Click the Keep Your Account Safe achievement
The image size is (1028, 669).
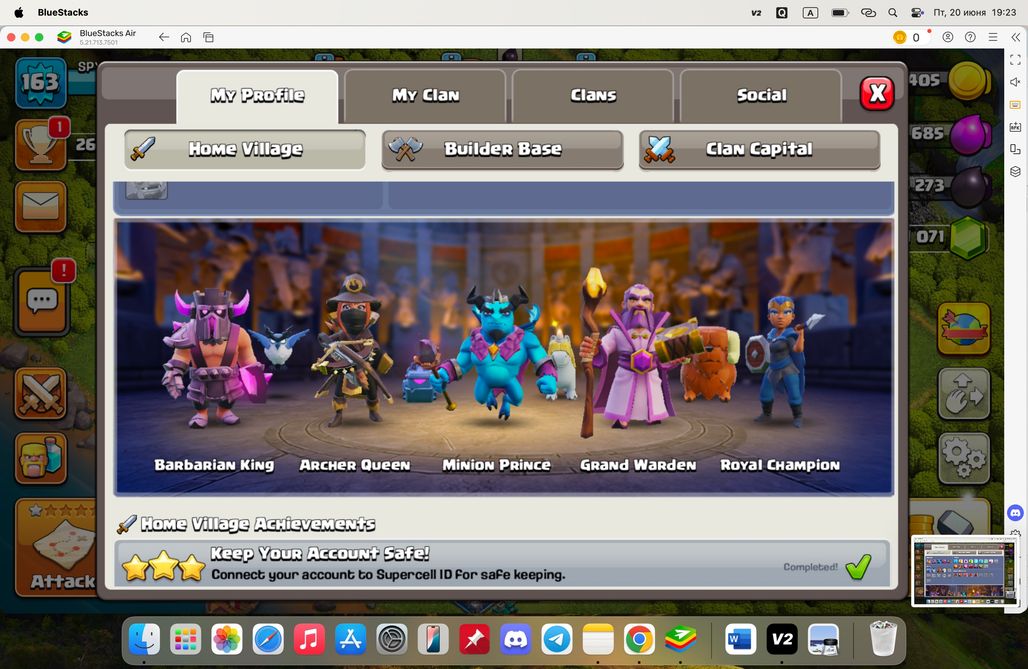[x=502, y=563]
